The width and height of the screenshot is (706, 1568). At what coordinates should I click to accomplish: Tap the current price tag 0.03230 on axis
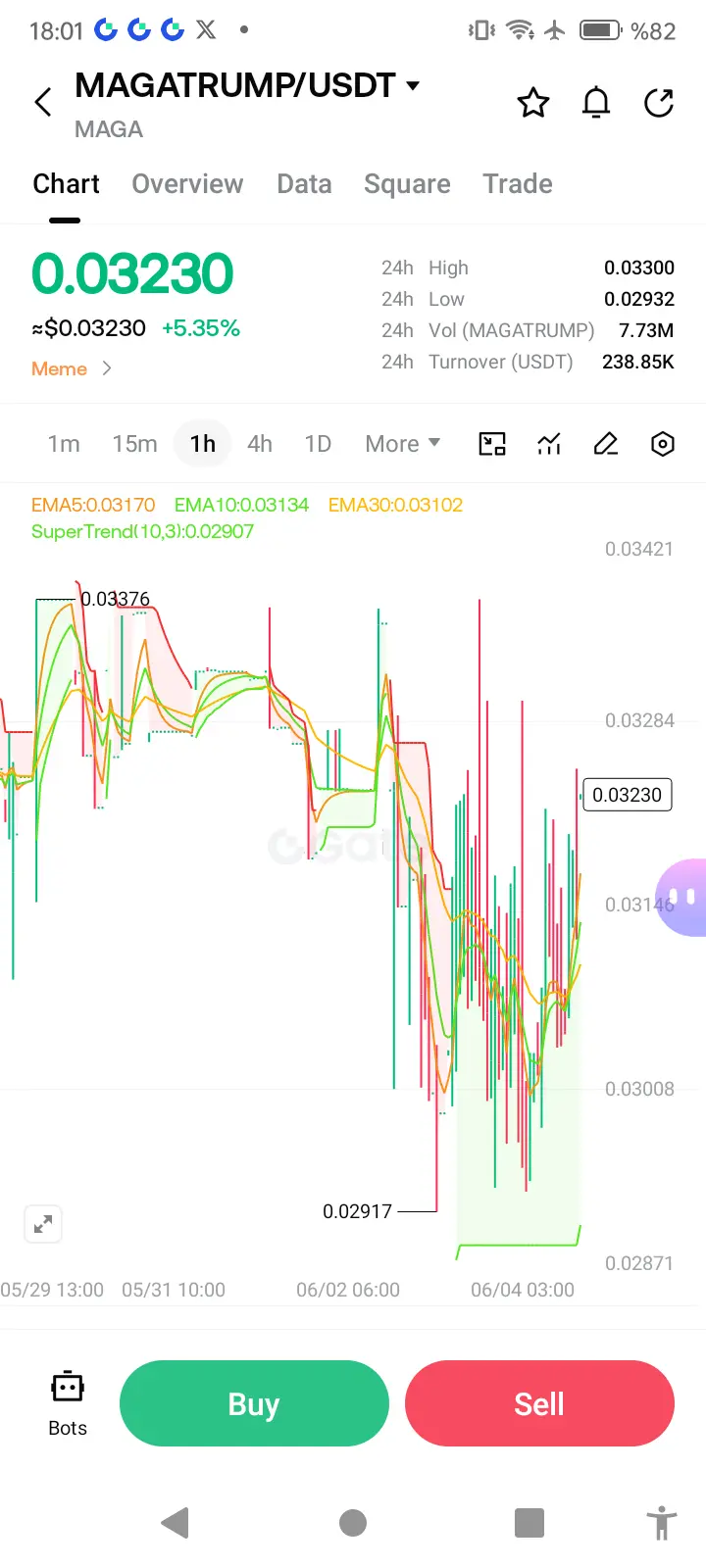click(627, 795)
